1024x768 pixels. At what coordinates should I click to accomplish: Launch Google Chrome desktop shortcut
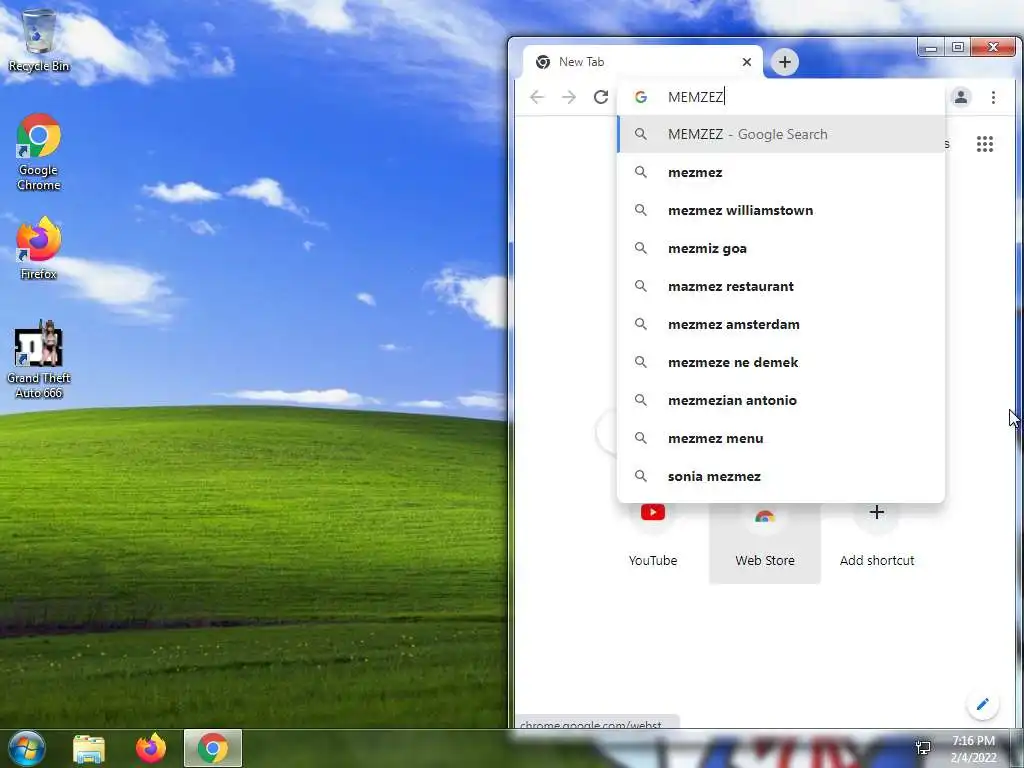point(39,152)
